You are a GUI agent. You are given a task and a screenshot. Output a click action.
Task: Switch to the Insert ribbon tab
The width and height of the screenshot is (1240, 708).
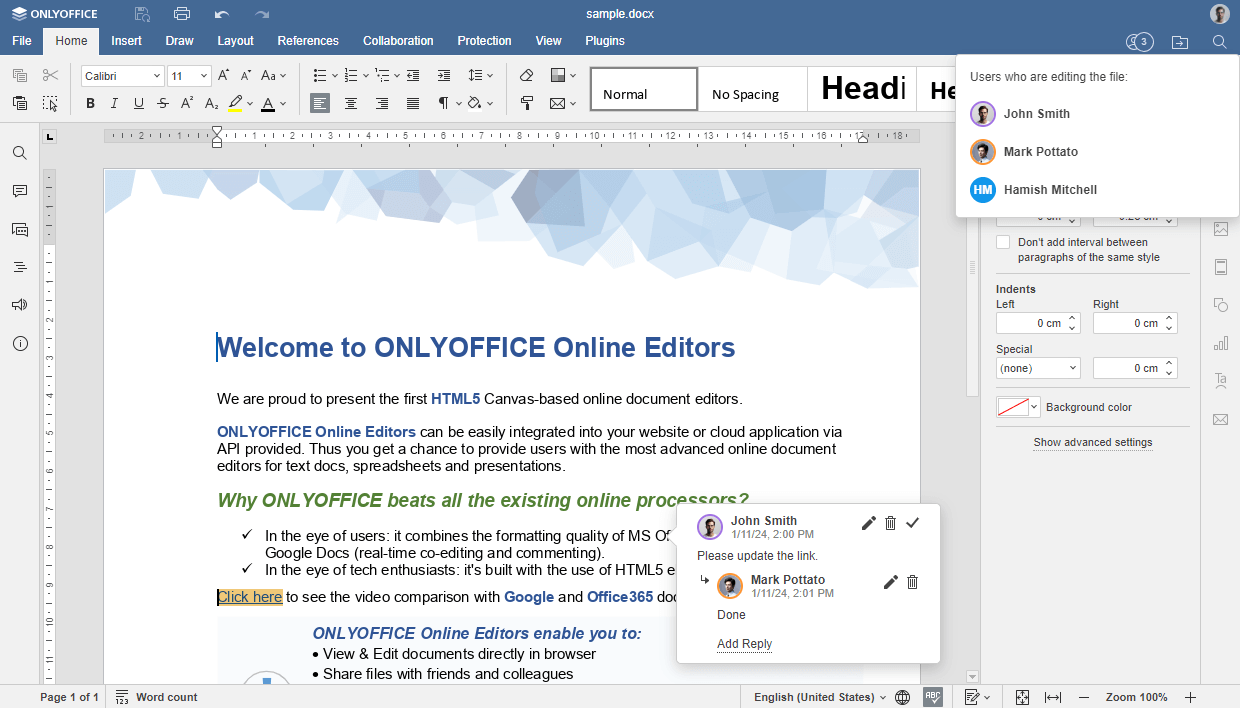tap(126, 40)
